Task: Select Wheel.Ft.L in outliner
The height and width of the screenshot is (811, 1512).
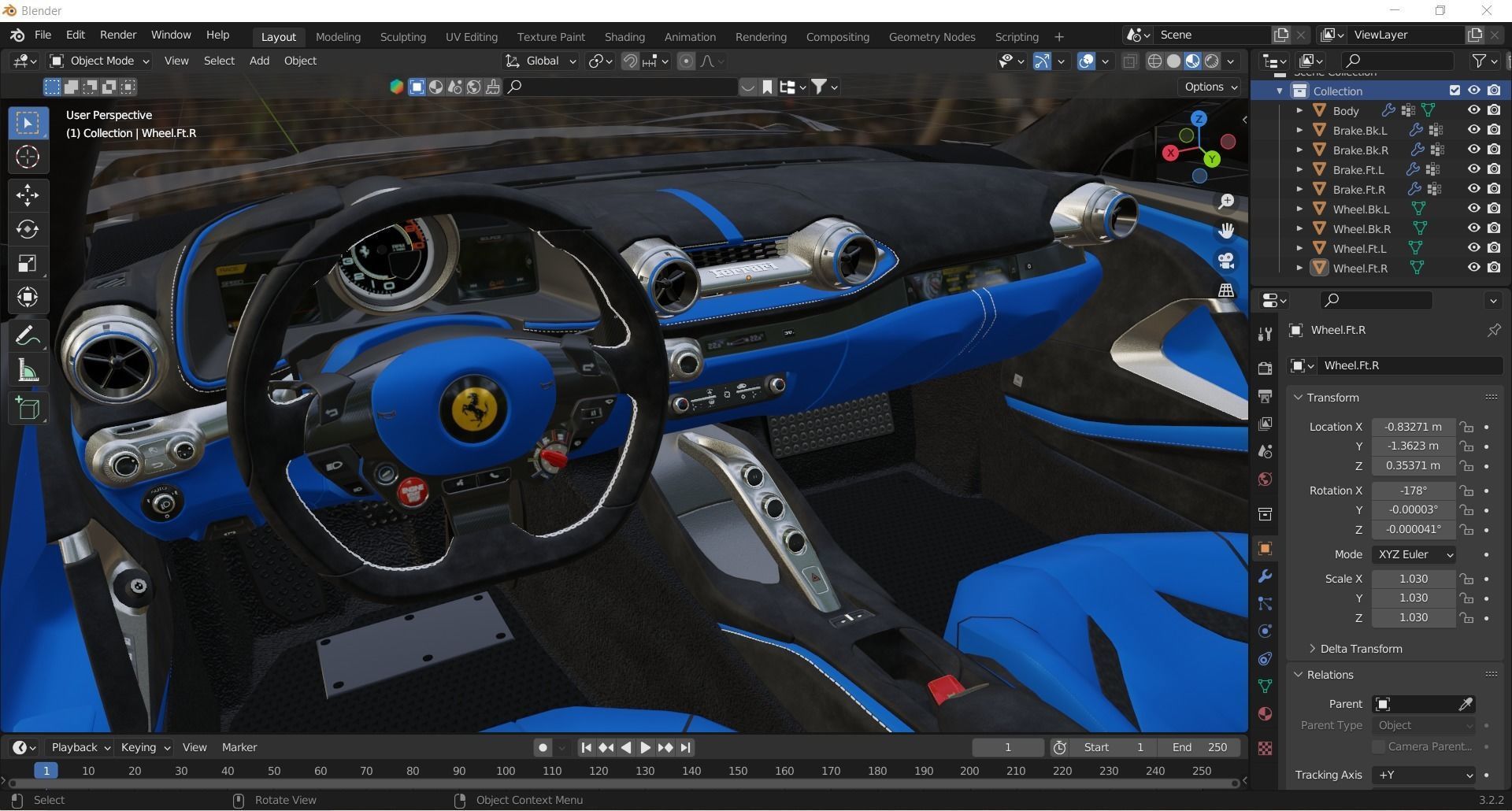Action: pyautogui.click(x=1359, y=249)
